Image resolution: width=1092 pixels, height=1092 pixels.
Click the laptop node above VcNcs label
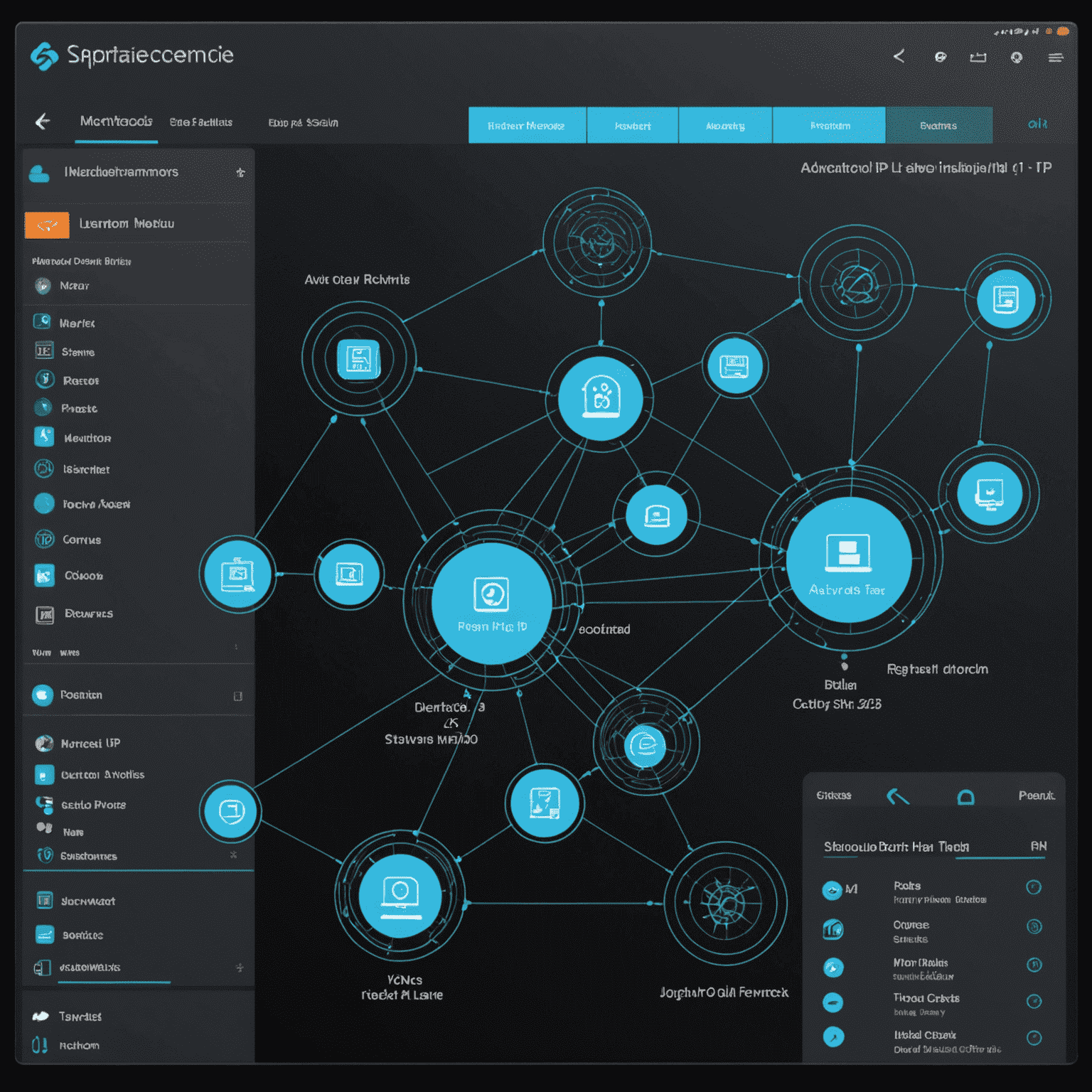click(400, 895)
